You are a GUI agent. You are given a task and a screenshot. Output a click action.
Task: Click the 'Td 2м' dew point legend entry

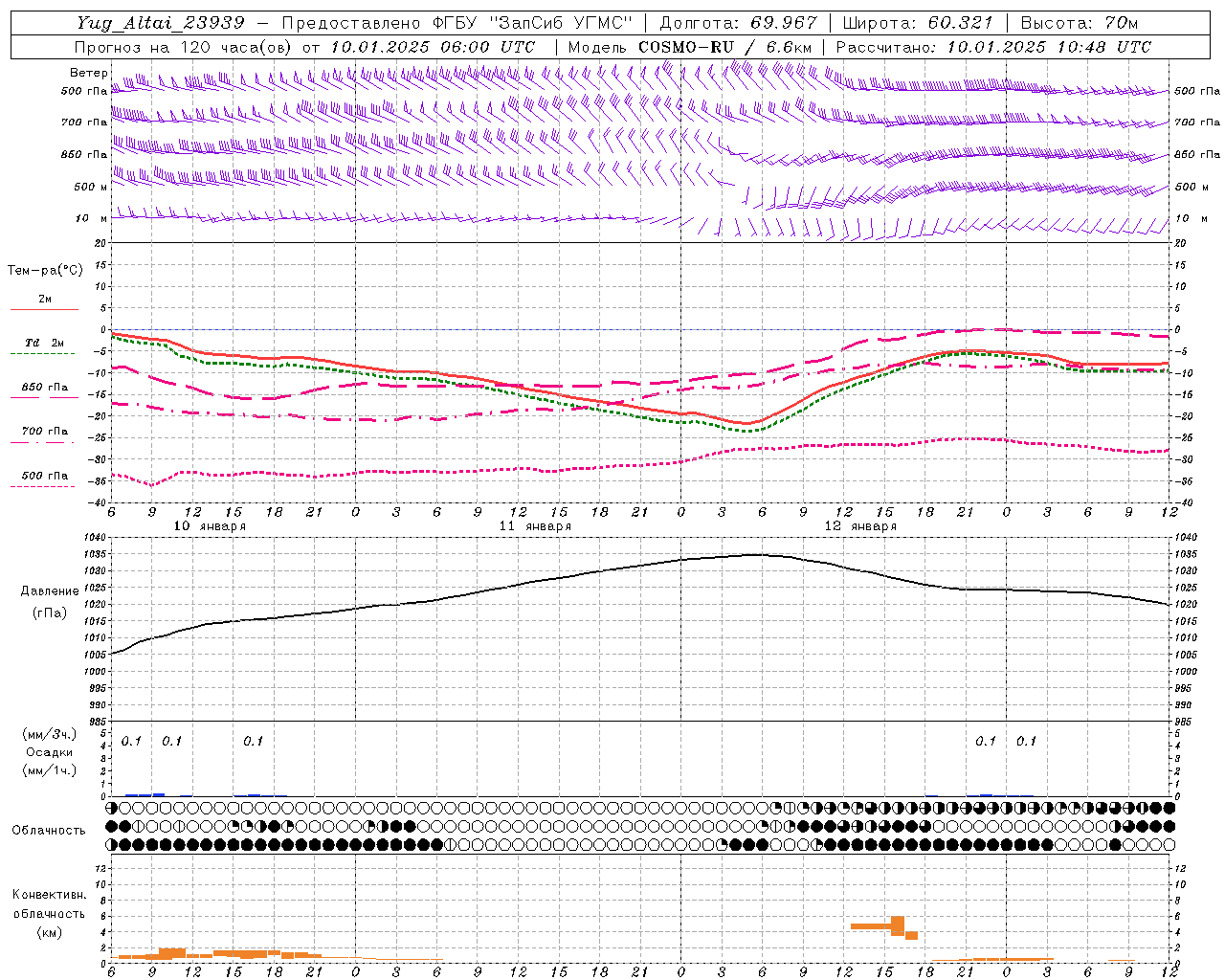tap(45, 343)
